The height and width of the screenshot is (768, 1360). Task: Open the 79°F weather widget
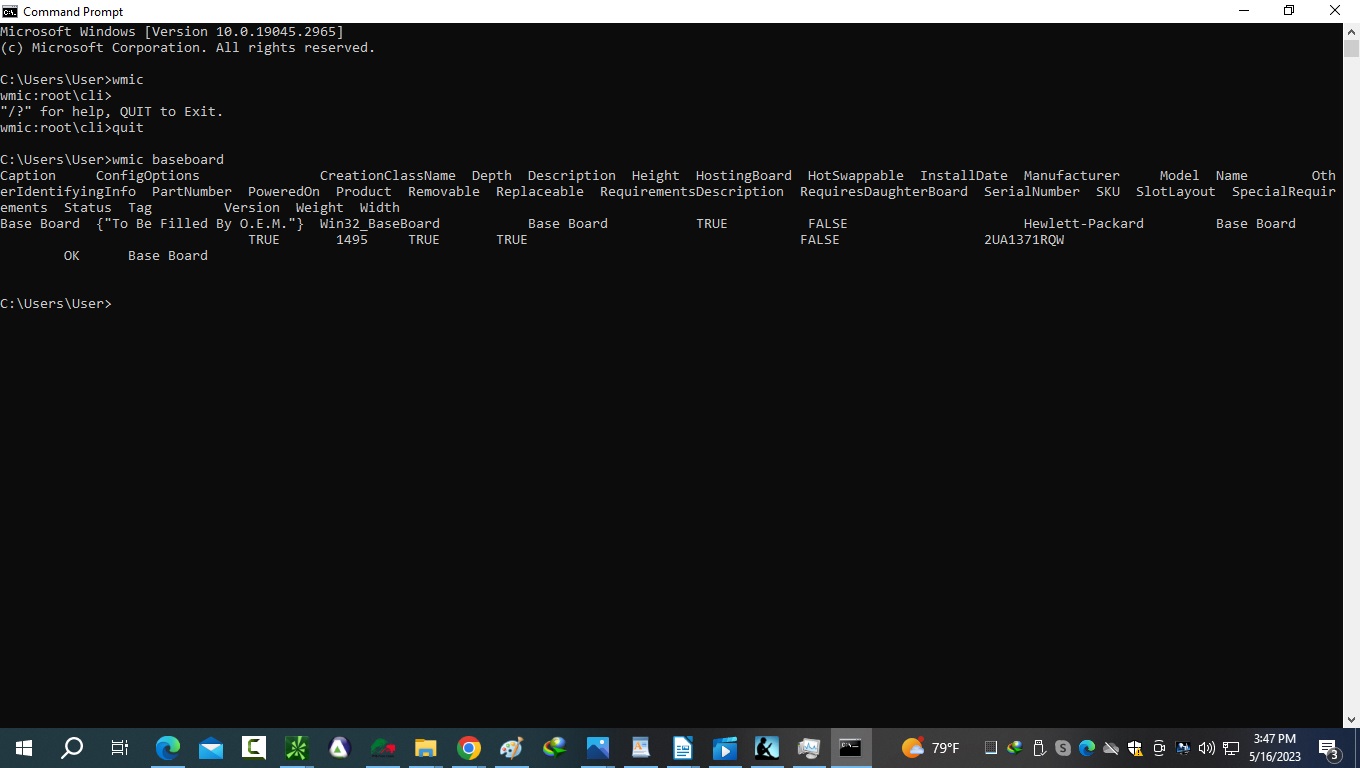(x=930, y=748)
